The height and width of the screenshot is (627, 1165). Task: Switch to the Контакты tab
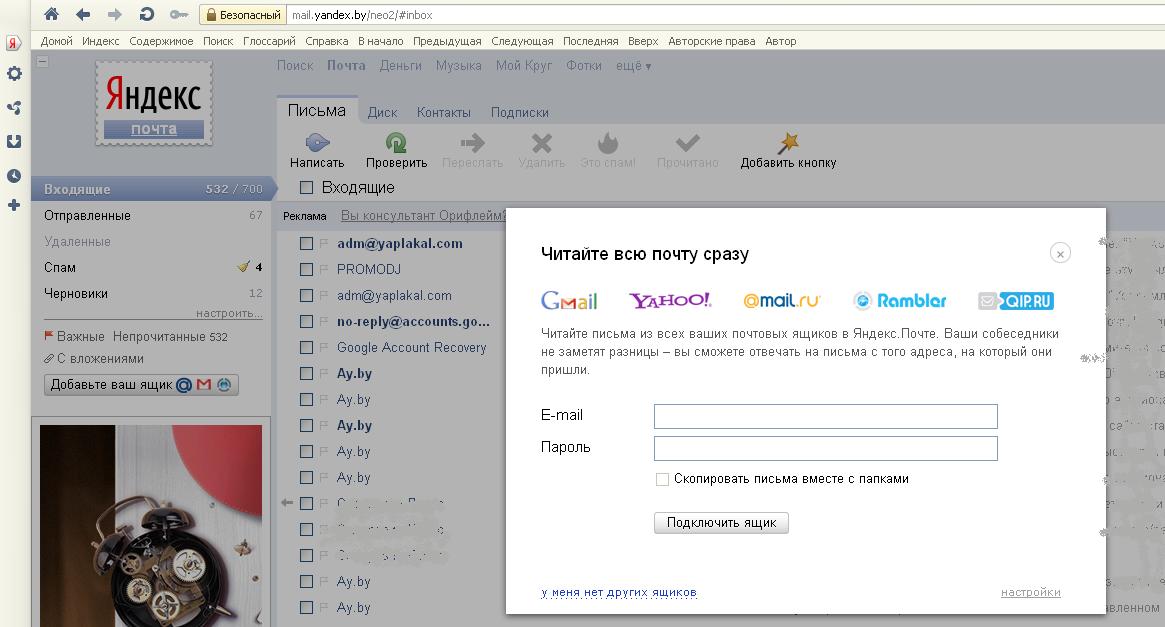pyautogui.click(x=444, y=112)
